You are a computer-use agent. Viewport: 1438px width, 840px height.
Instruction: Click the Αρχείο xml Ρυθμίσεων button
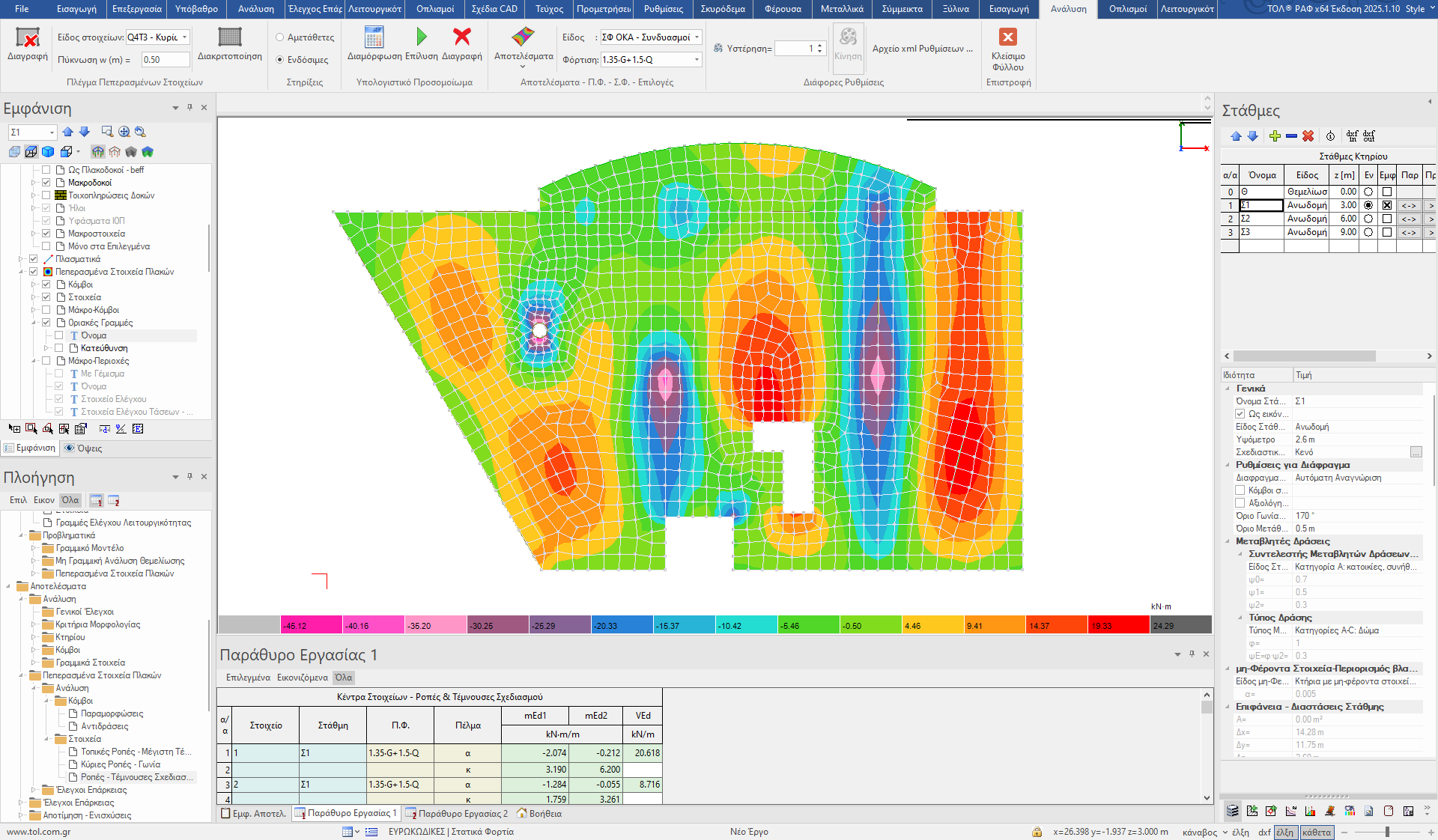[x=922, y=49]
